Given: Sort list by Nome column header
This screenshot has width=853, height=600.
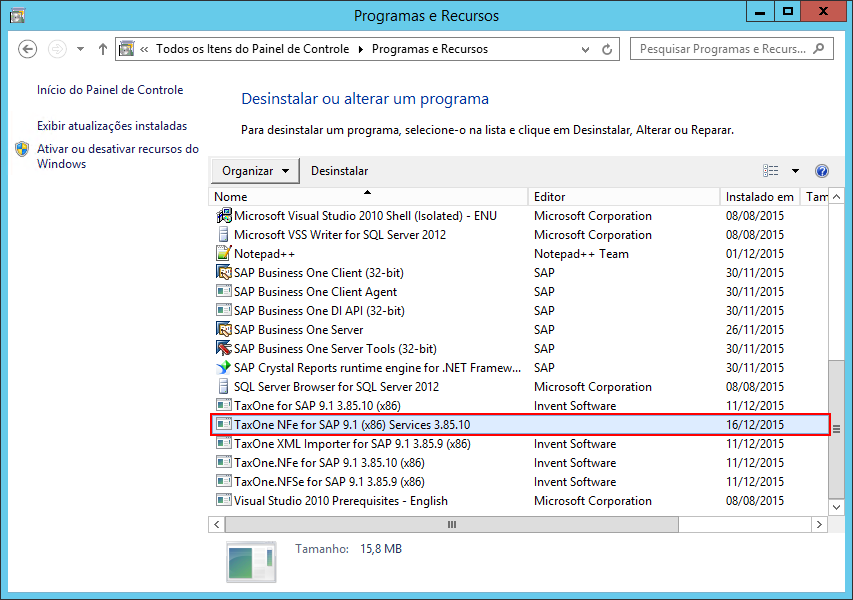Looking at the screenshot, I should [x=368, y=197].
